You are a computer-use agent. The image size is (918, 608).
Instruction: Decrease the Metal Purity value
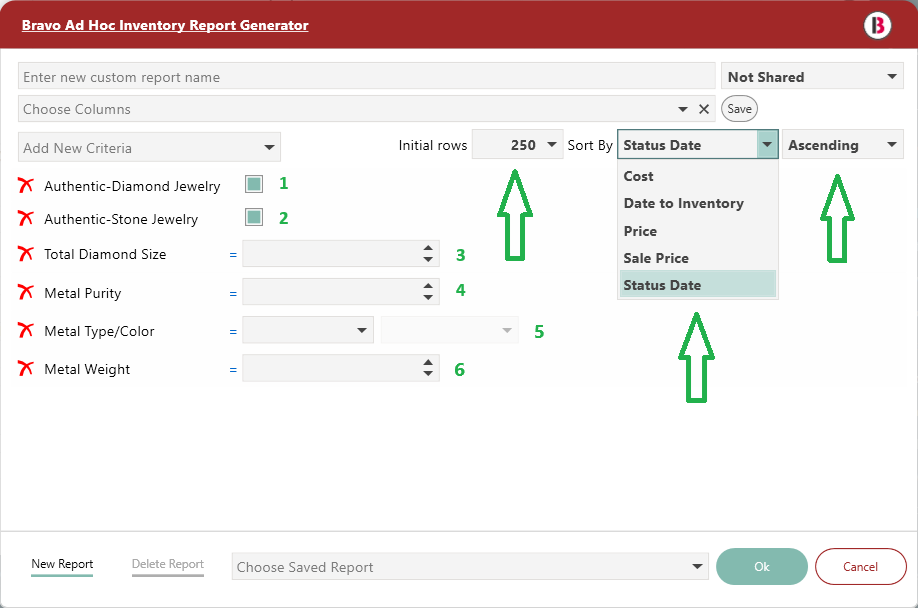428,297
